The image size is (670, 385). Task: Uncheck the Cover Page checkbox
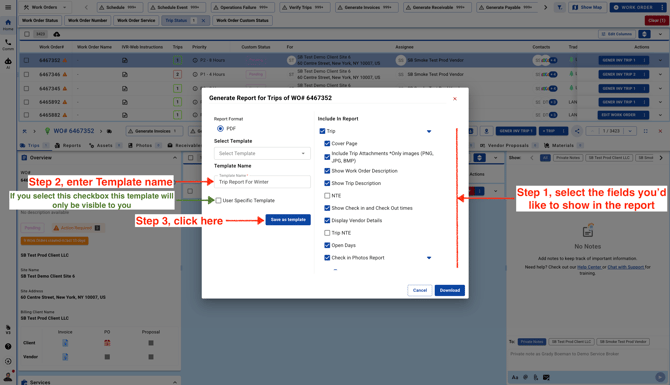pos(327,144)
